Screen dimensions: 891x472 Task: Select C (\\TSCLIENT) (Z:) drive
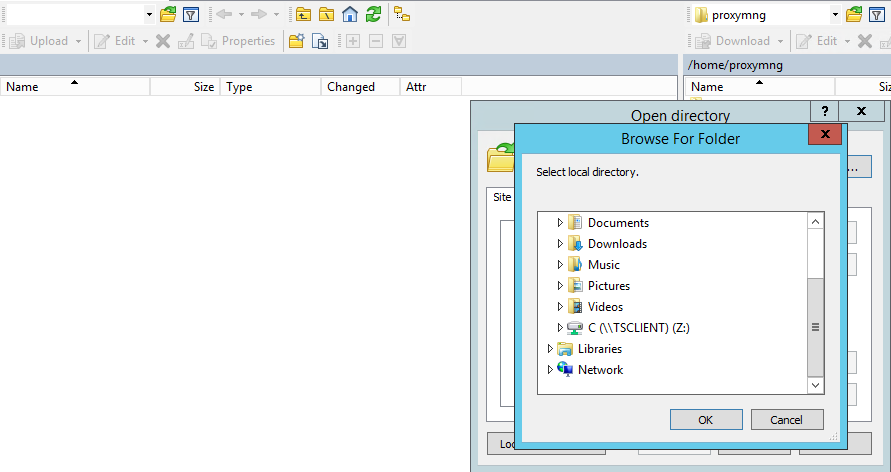pyautogui.click(x=638, y=328)
